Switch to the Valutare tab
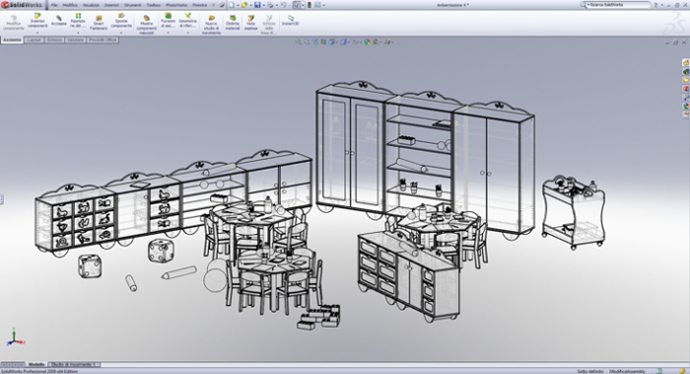Screen dimensions: 690x374 (75, 40)
